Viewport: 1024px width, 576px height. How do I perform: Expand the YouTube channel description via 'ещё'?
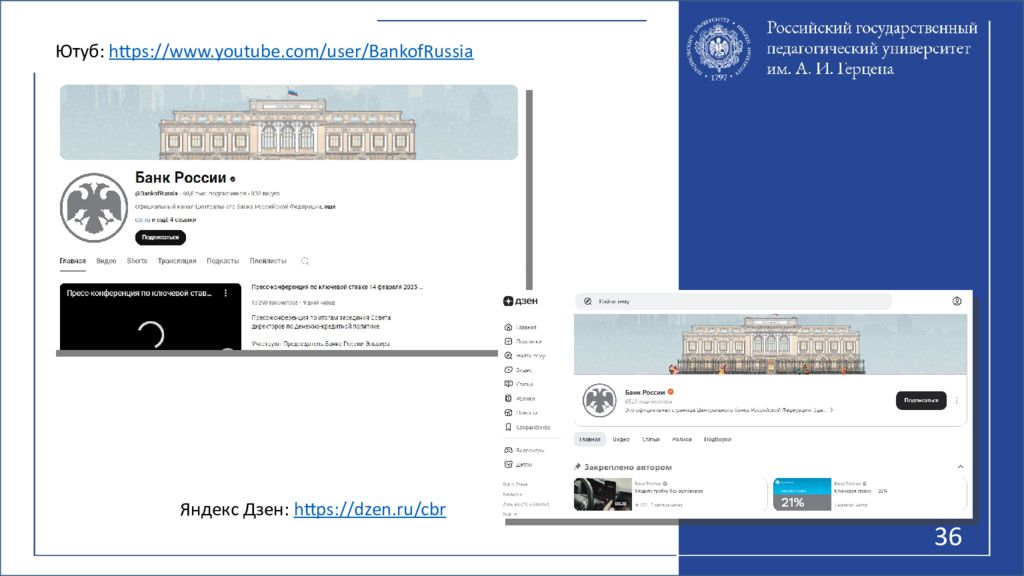pyautogui.click(x=330, y=206)
